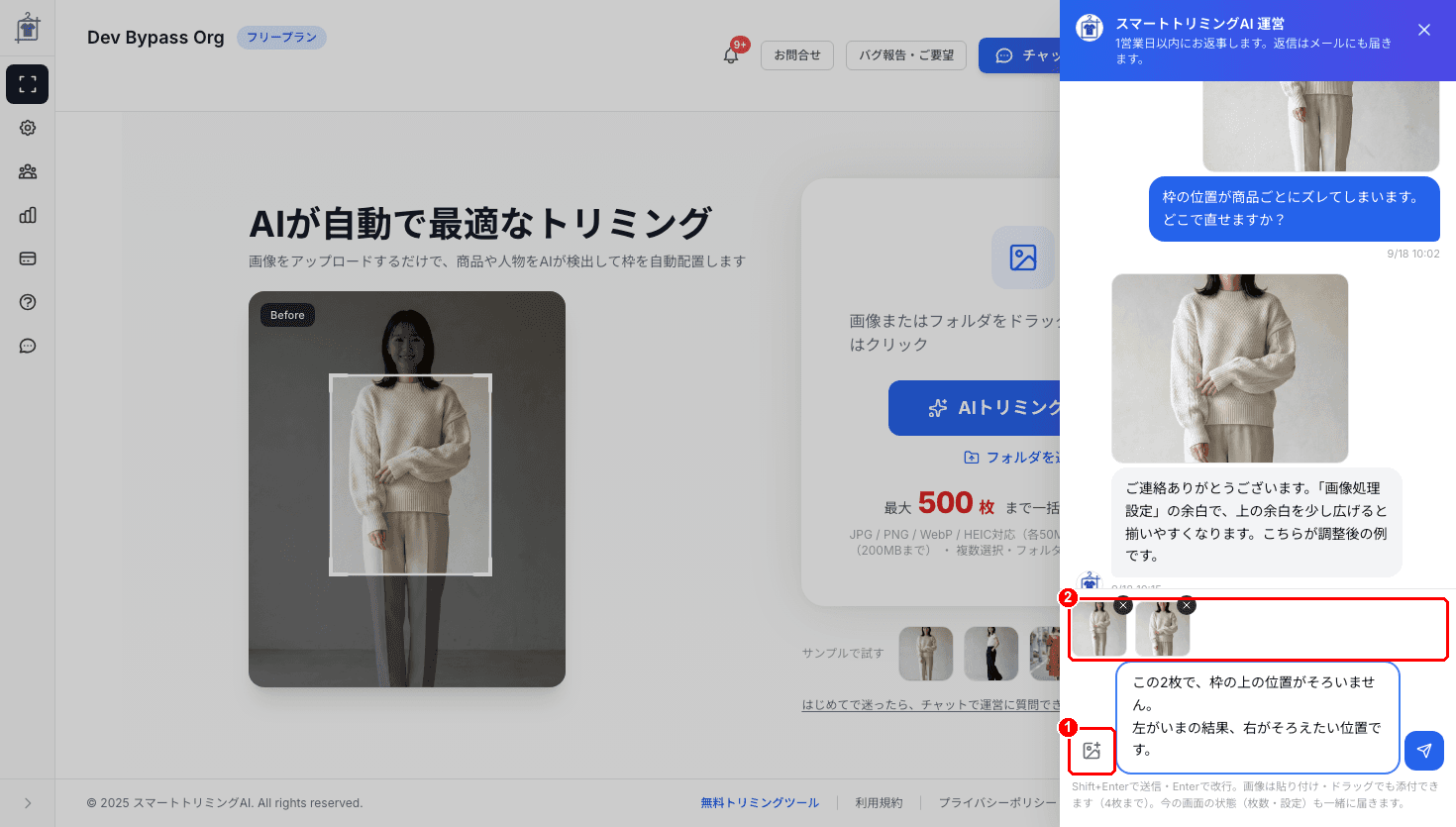Open the chat bubble sidebar icon
Image resolution: width=1456 pixels, height=827 pixels.
point(28,346)
